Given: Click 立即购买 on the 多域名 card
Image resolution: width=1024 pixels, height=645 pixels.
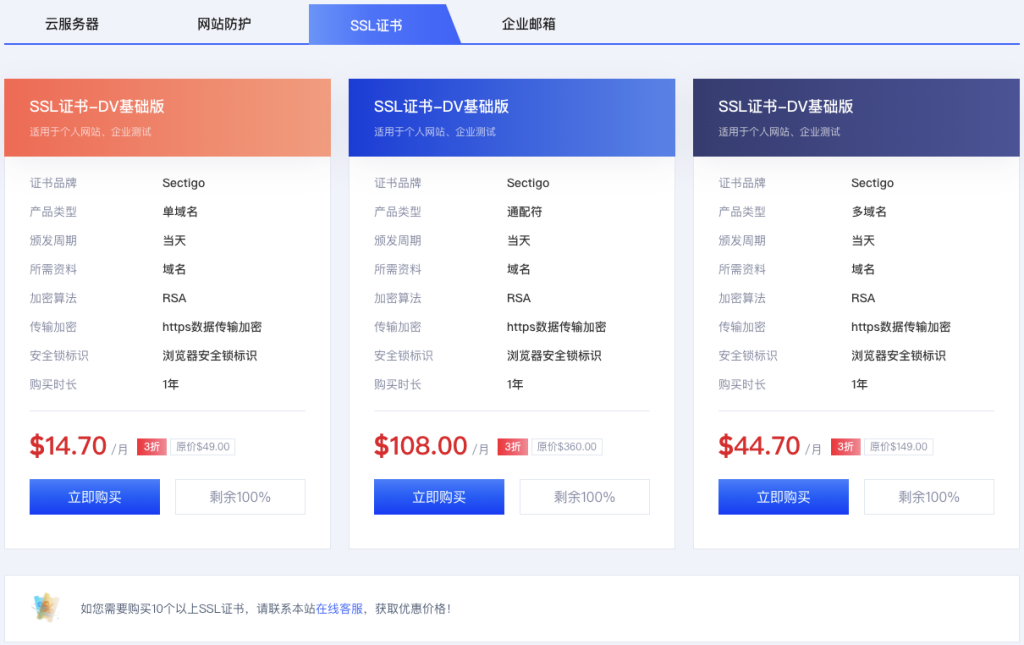Looking at the screenshot, I should [783, 496].
